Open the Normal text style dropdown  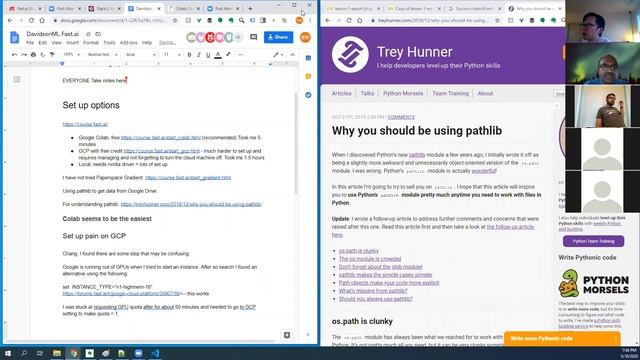[102, 55]
